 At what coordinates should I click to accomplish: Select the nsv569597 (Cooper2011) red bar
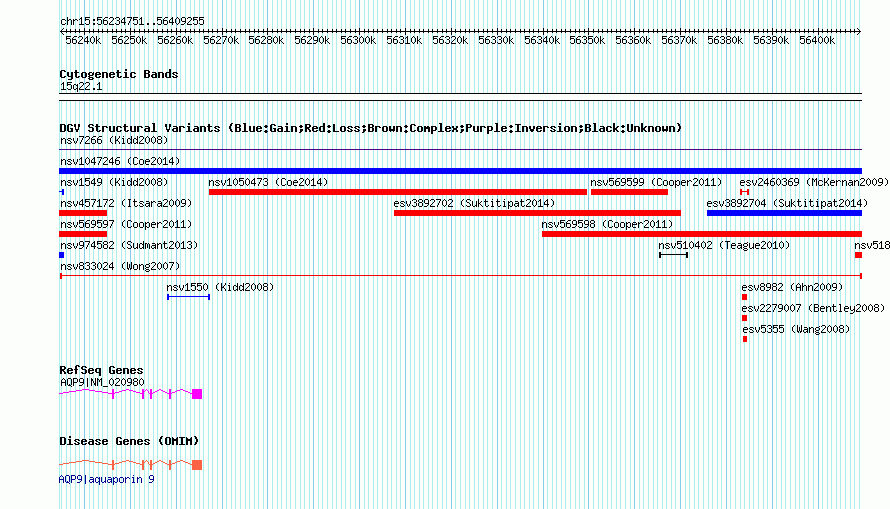(x=83, y=234)
